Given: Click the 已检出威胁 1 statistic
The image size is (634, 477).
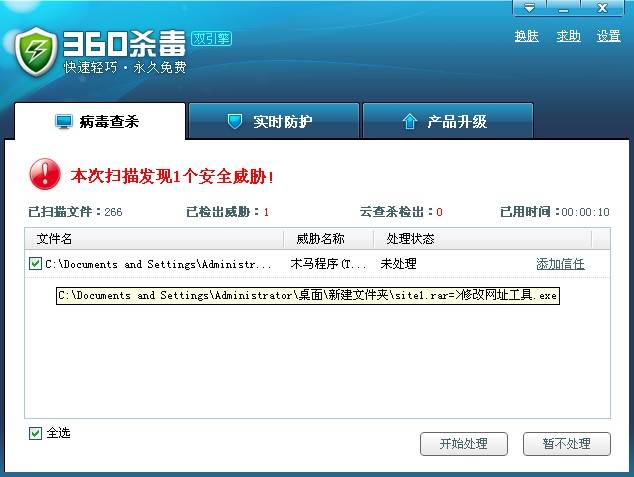Looking at the screenshot, I should click(x=228, y=211).
